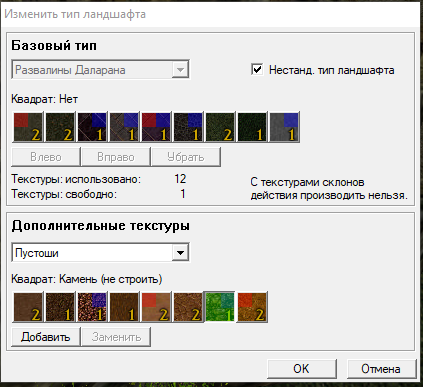The image size is (423, 387).
Task: Click the Квадрат: Нет label
Action: (44, 99)
